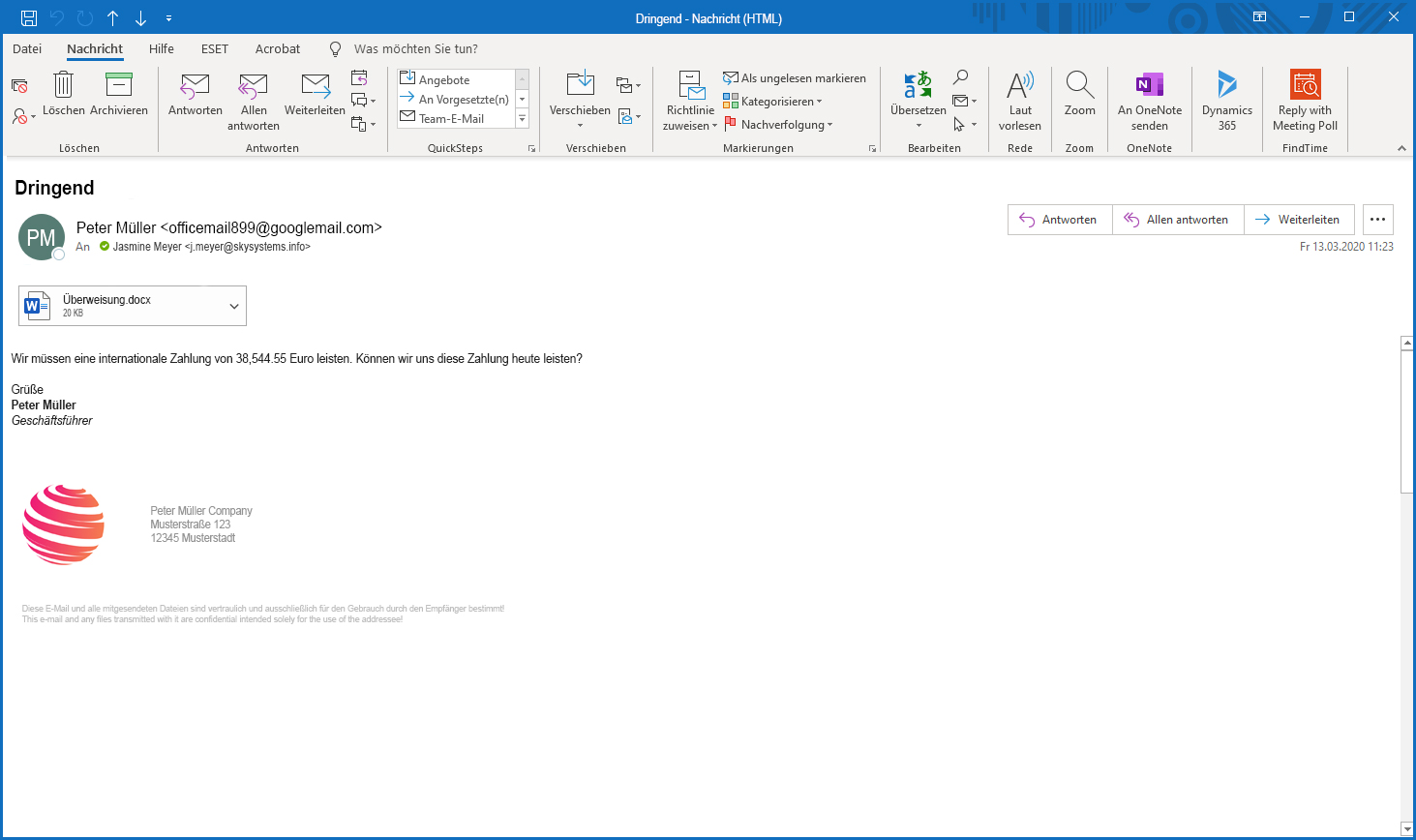Click Weiterleiten in the message header
Image resolution: width=1416 pixels, height=840 pixels.
coord(1299,220)
